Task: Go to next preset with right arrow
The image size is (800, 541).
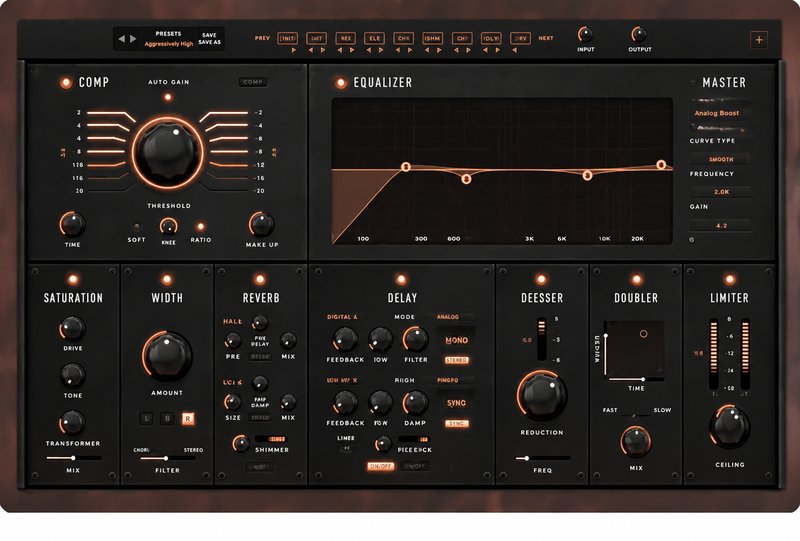Action: coord(133,39)
